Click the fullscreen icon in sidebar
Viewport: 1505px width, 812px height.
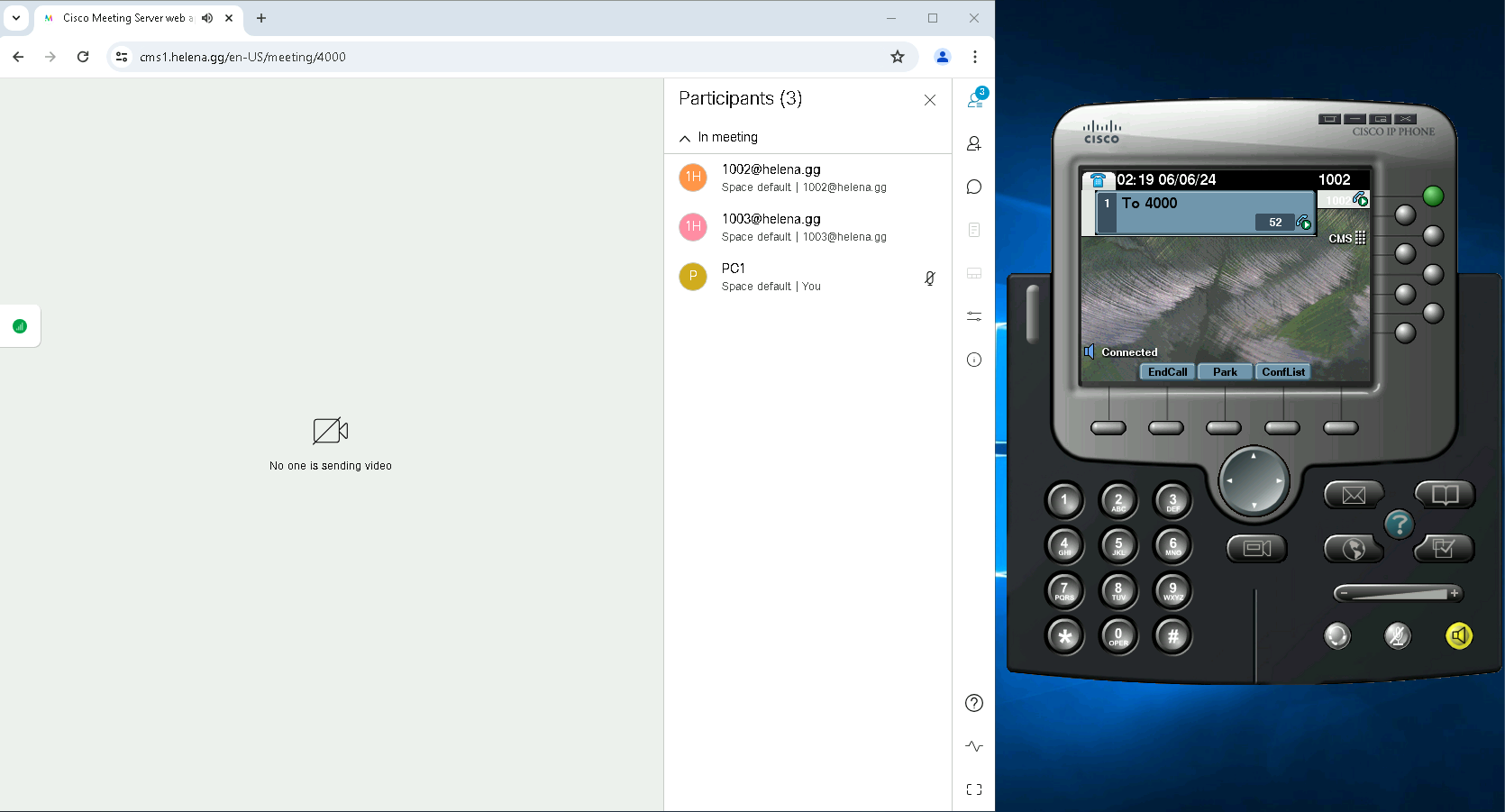(x=973, y=789)
